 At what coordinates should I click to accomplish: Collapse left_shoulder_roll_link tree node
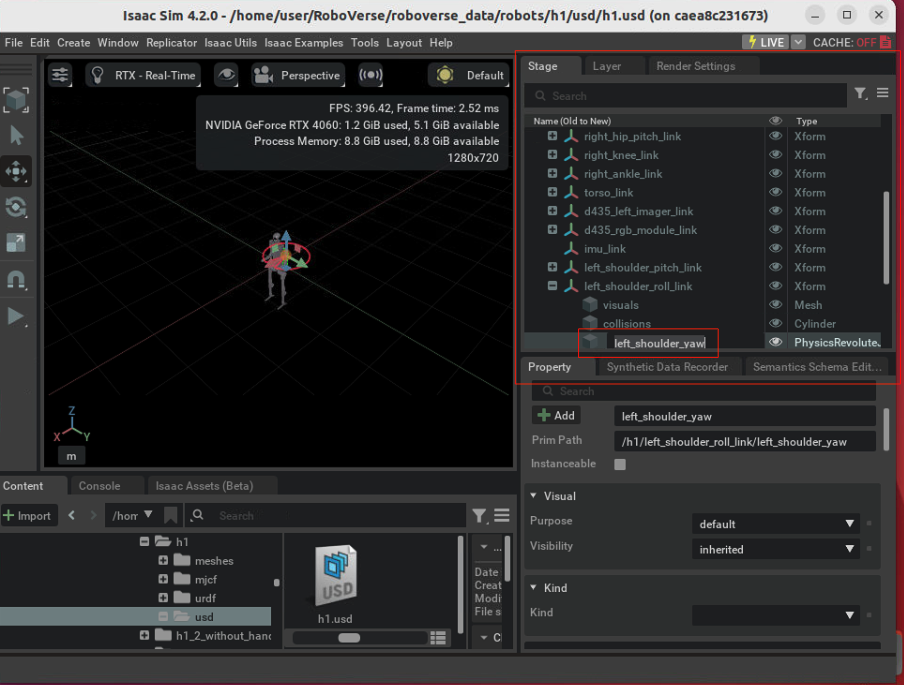[x=552, y=286]
